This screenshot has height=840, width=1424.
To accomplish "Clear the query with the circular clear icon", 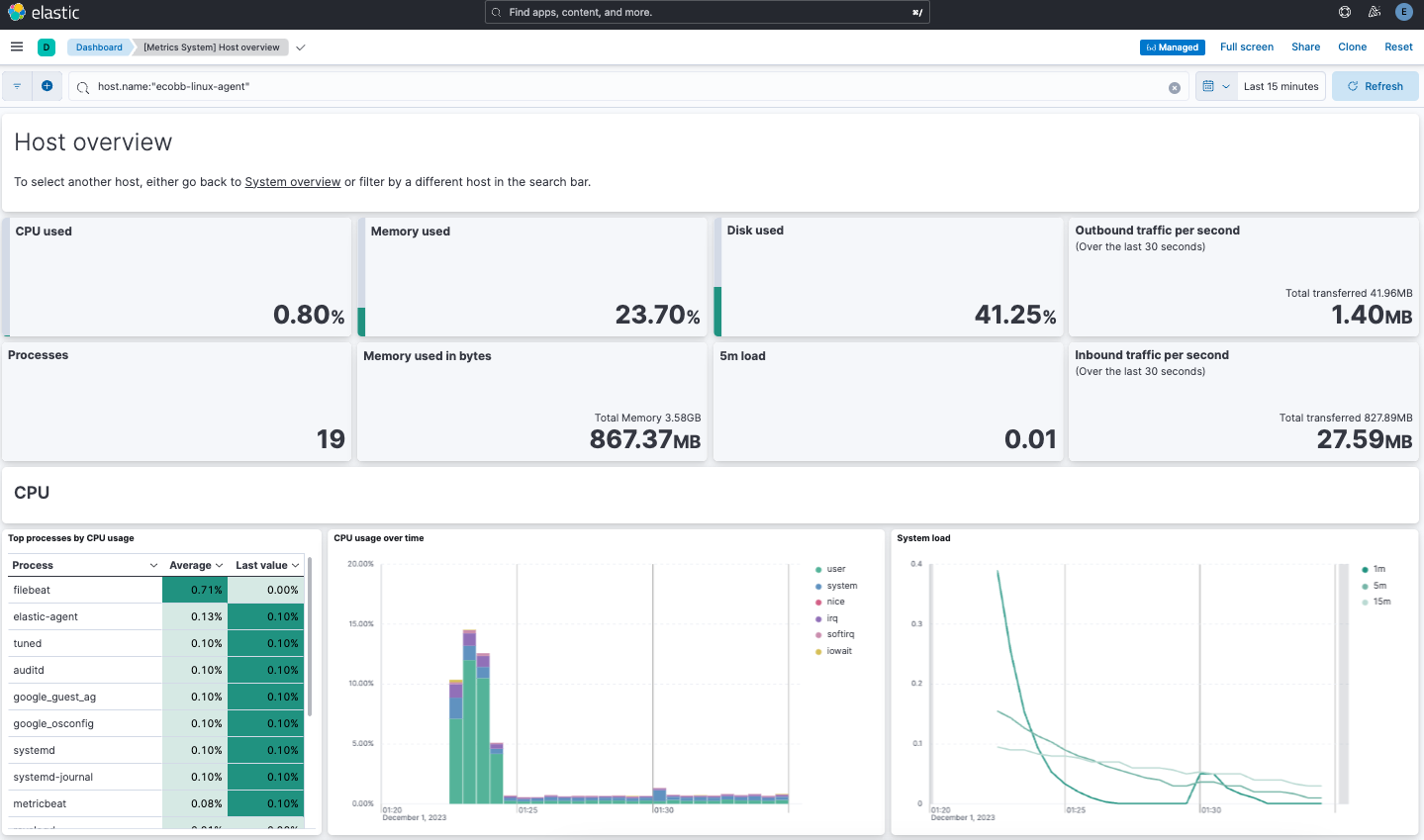I will pyautogui.click(x=1174, y=87).
